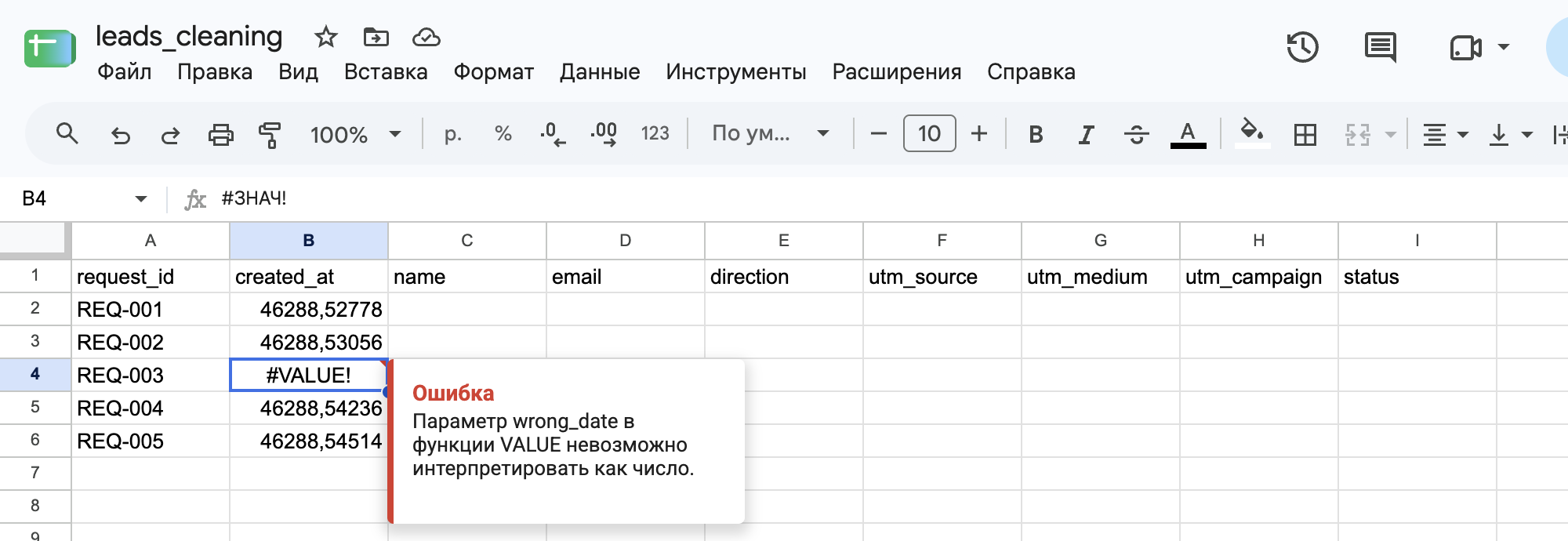The width and height of the screenshot is (1568, 541).
Task: Open the Инструменты menu
Action: [736, 72]
